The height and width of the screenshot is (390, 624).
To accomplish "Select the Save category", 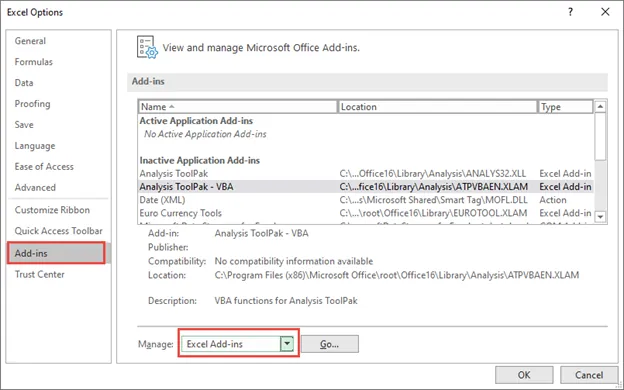I will pos(24,125).
